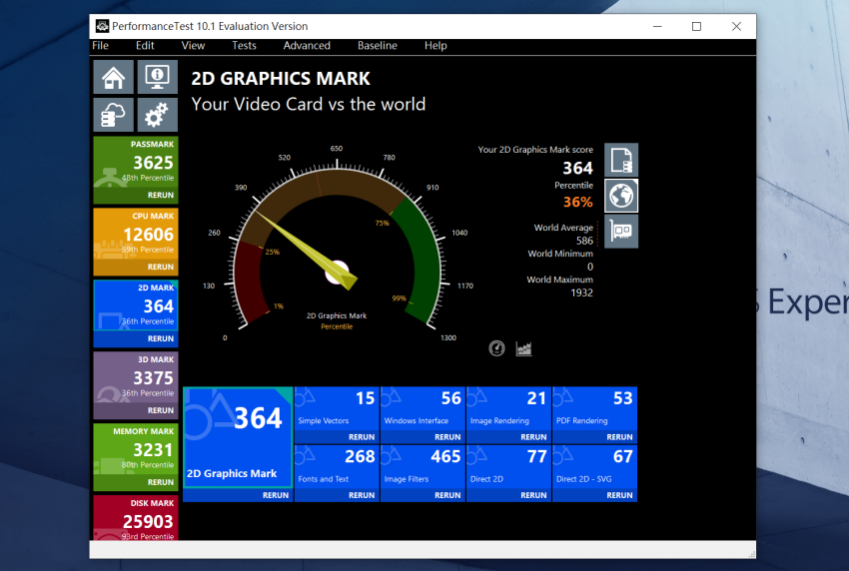
Task: Open the Help menu
Action: (x=435, y=45)
